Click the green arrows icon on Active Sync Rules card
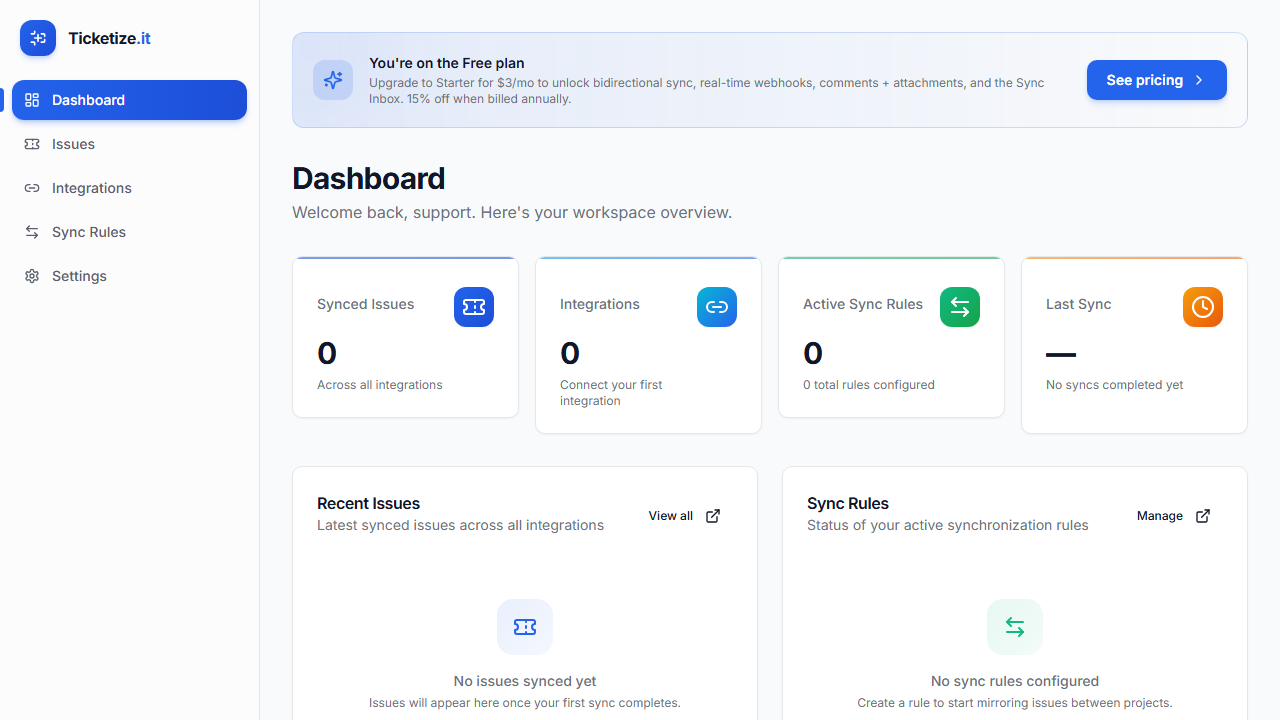 tap(960, 307)
